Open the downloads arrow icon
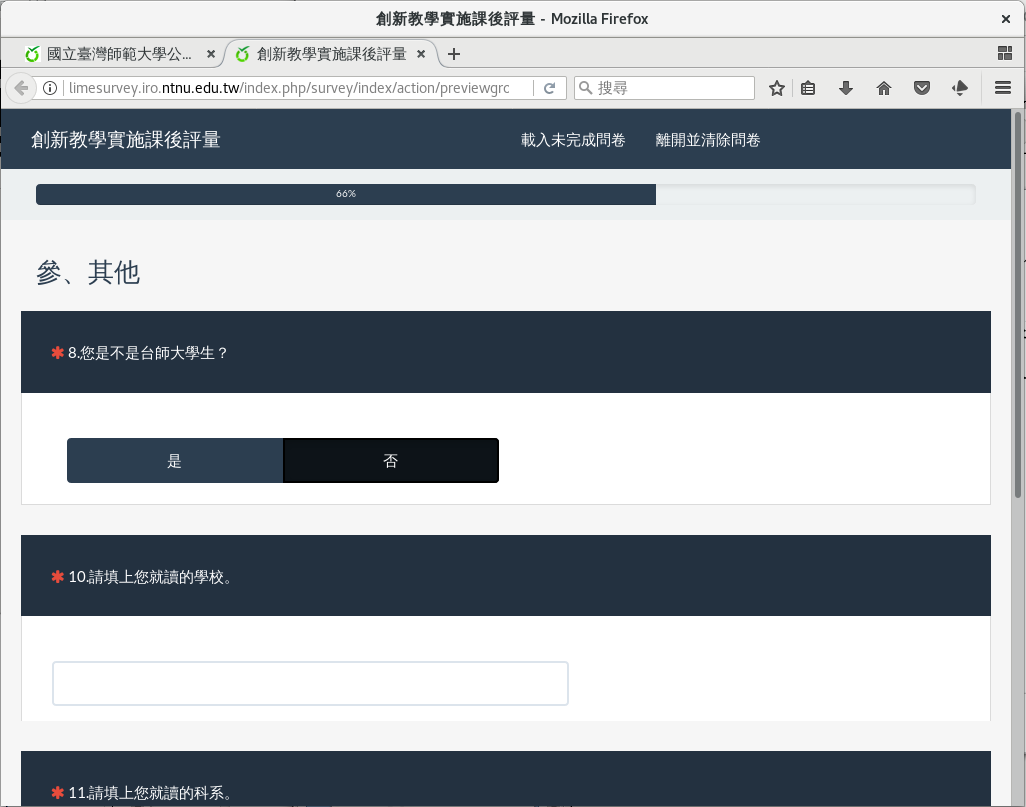The width and height of the screenshot is (1026, 807). (x=846, y=88)
